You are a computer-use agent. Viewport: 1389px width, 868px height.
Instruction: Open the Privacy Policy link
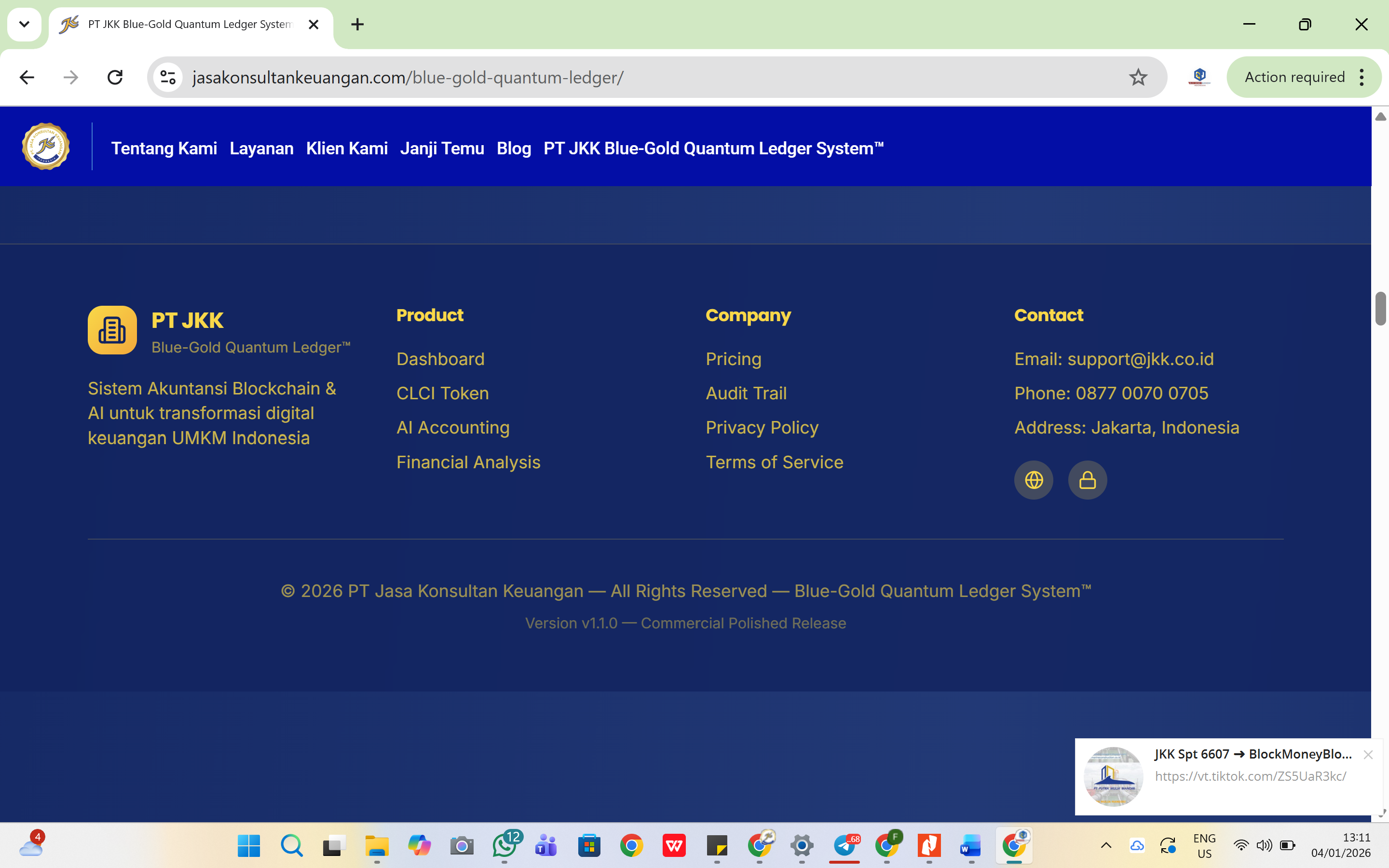[762, 428]
